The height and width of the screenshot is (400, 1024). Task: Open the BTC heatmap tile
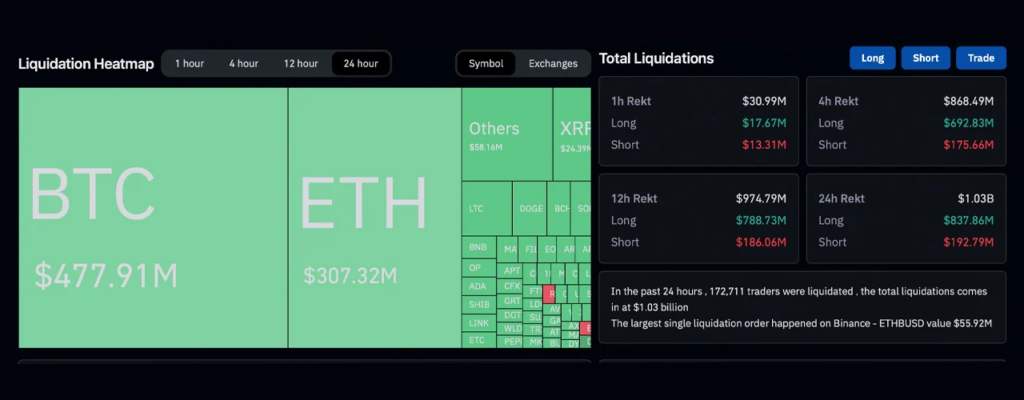(153, 218)
